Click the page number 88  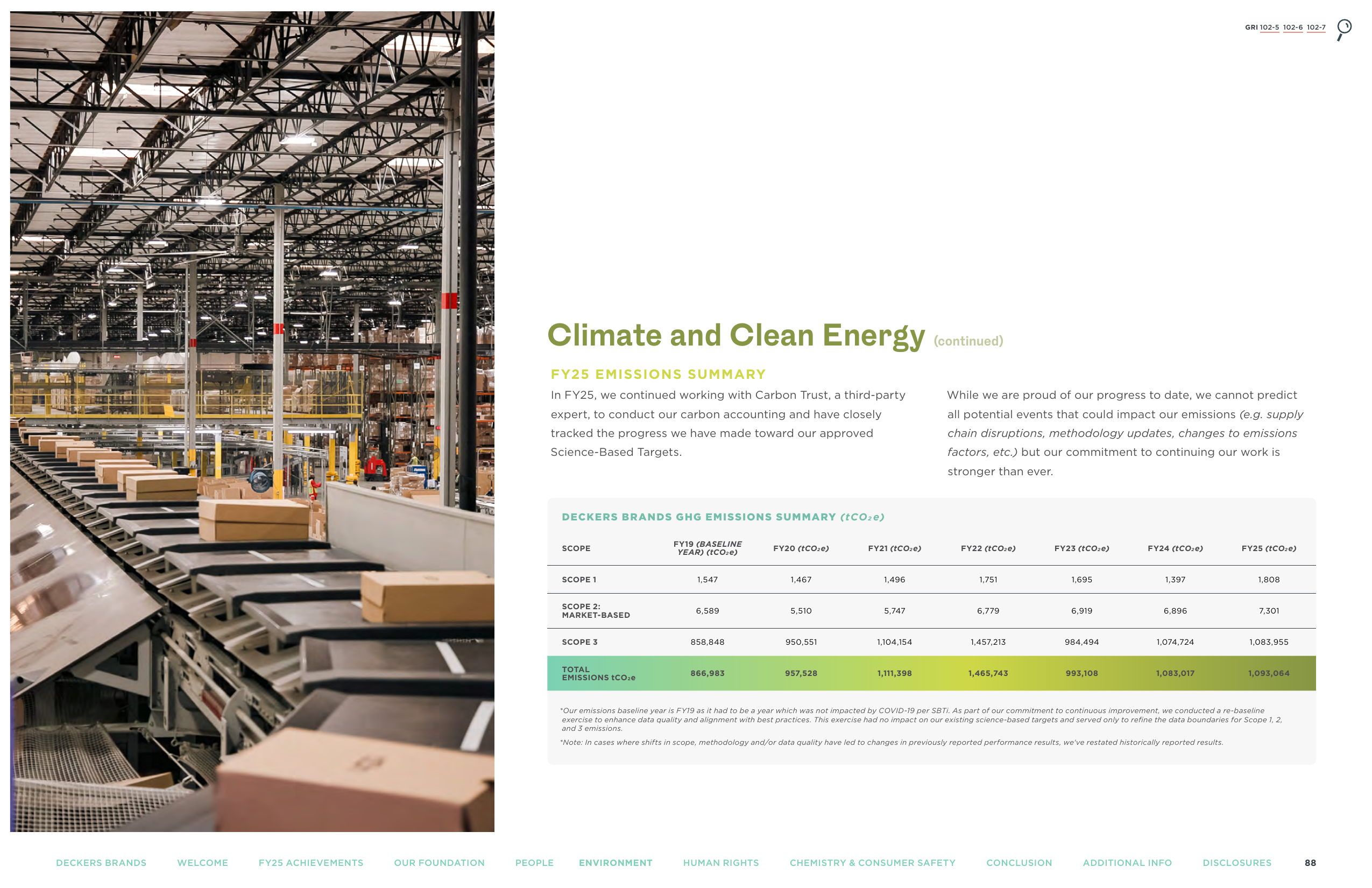click(x=1310, y=863)
